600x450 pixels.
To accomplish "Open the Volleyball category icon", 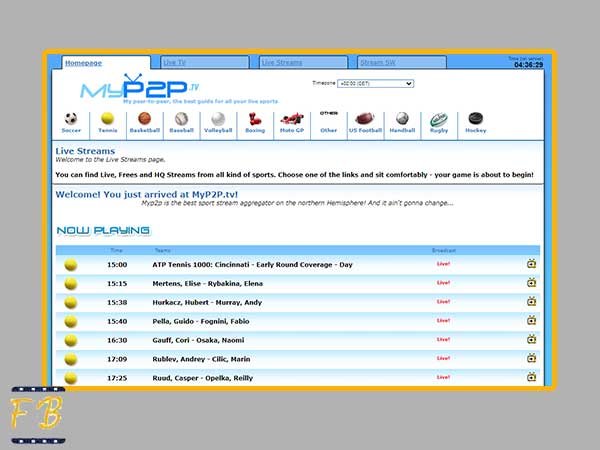I will (218, 119).
